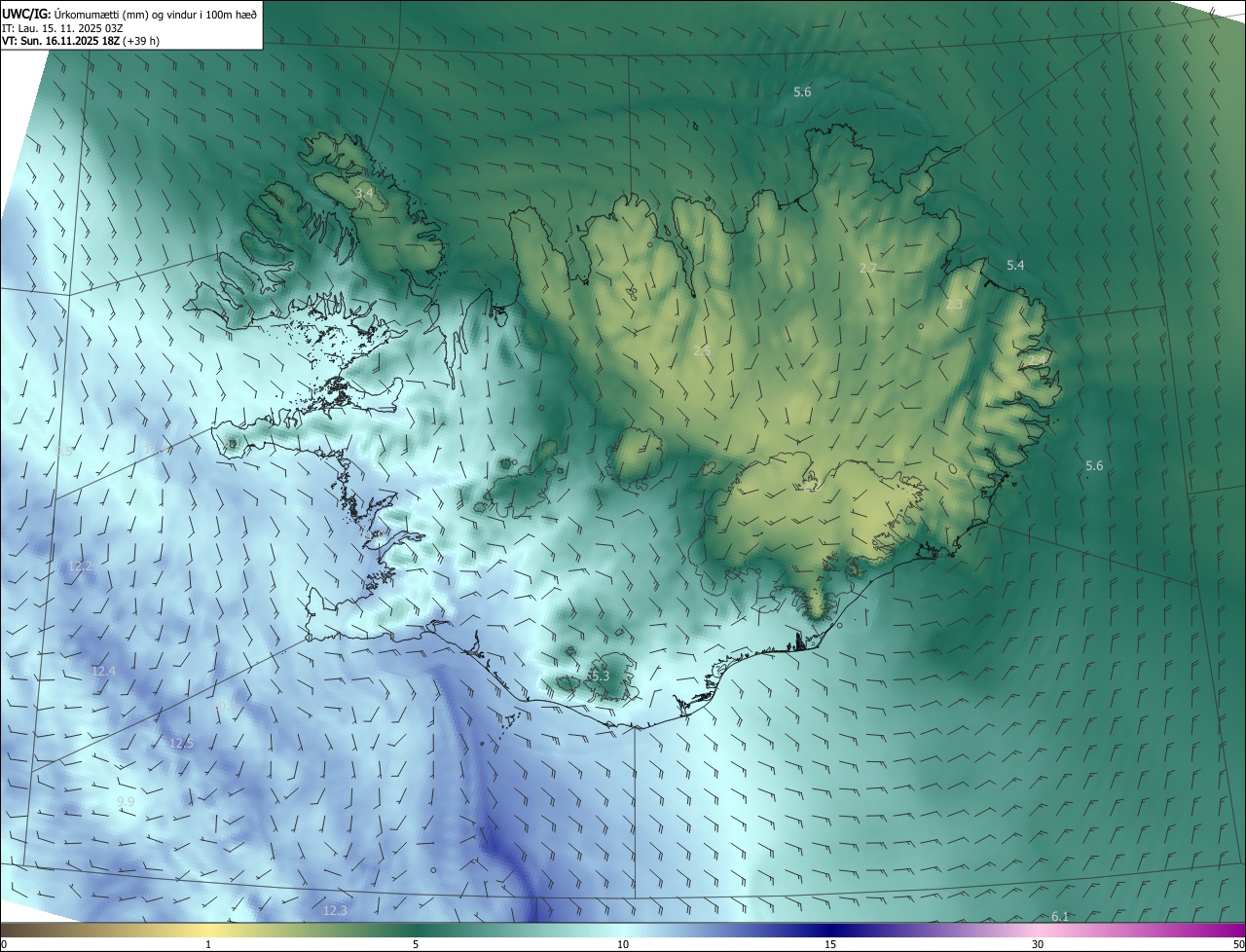
Task: Click the 6.1 value at the bottom right
Action: [x=1060, y=916]
